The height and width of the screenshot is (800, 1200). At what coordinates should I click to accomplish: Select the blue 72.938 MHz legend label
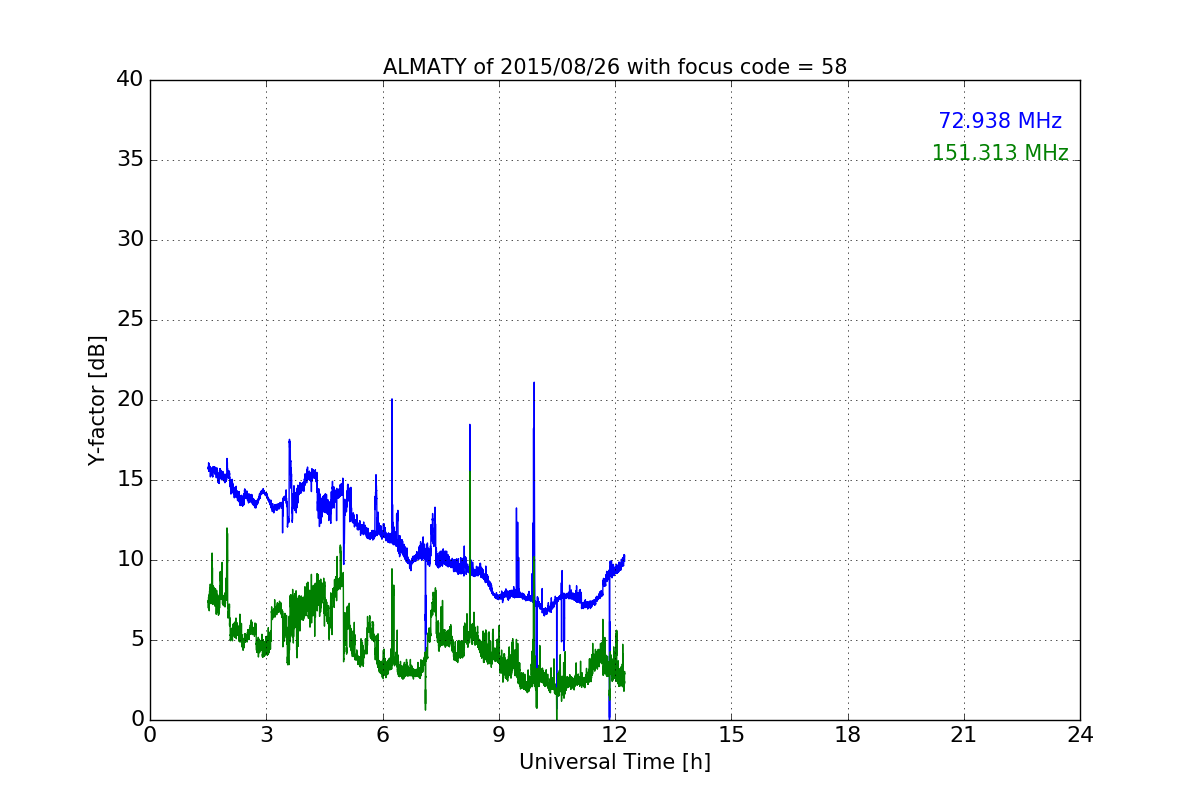[1000, 121]
